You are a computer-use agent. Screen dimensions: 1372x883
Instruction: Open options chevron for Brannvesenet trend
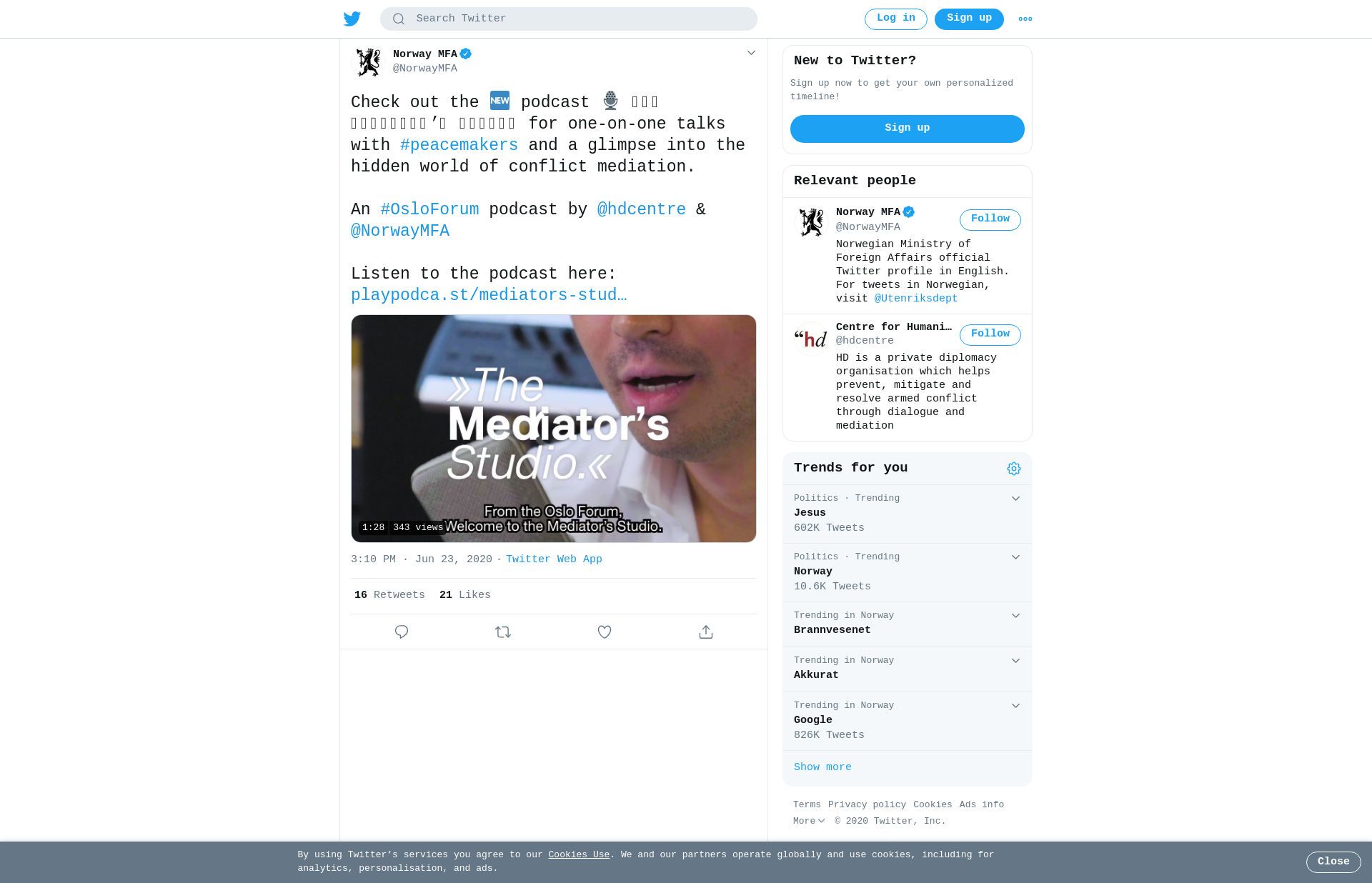tap(1015, 616)
